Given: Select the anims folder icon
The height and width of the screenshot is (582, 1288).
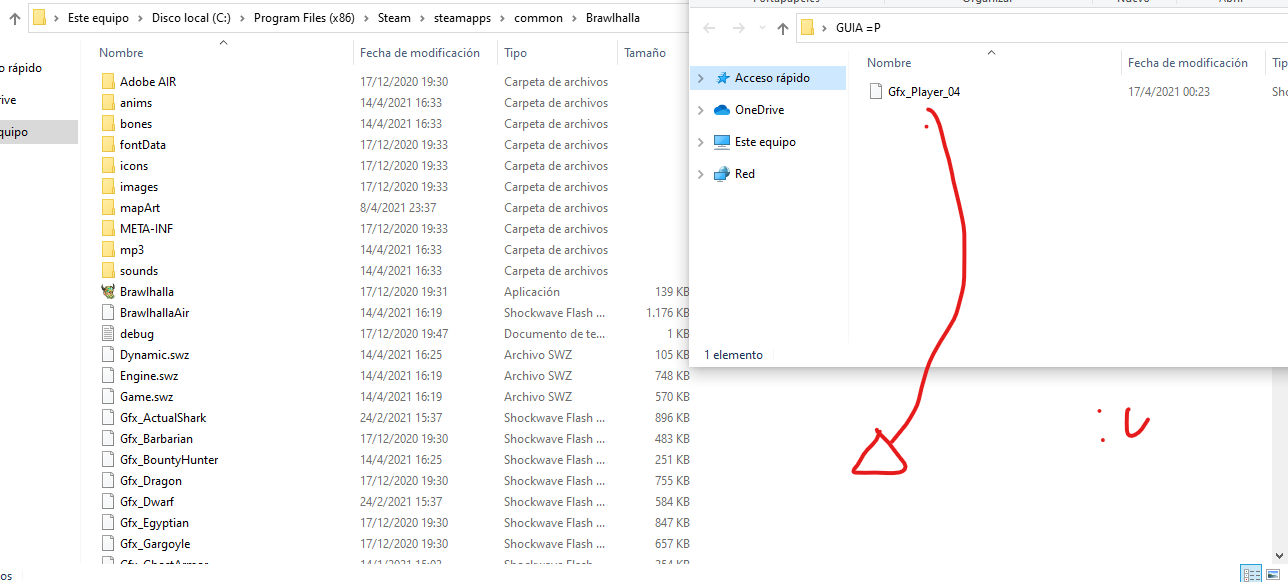Looking at the screenshot, I should click(108, 102).
